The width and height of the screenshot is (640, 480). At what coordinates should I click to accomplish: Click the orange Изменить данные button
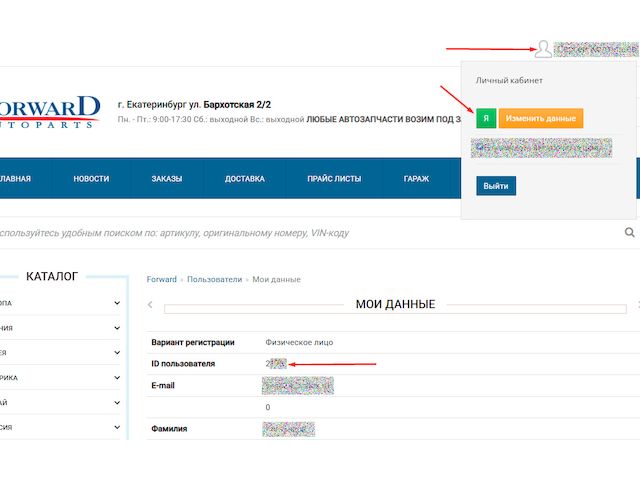click(x=540, y=118)
